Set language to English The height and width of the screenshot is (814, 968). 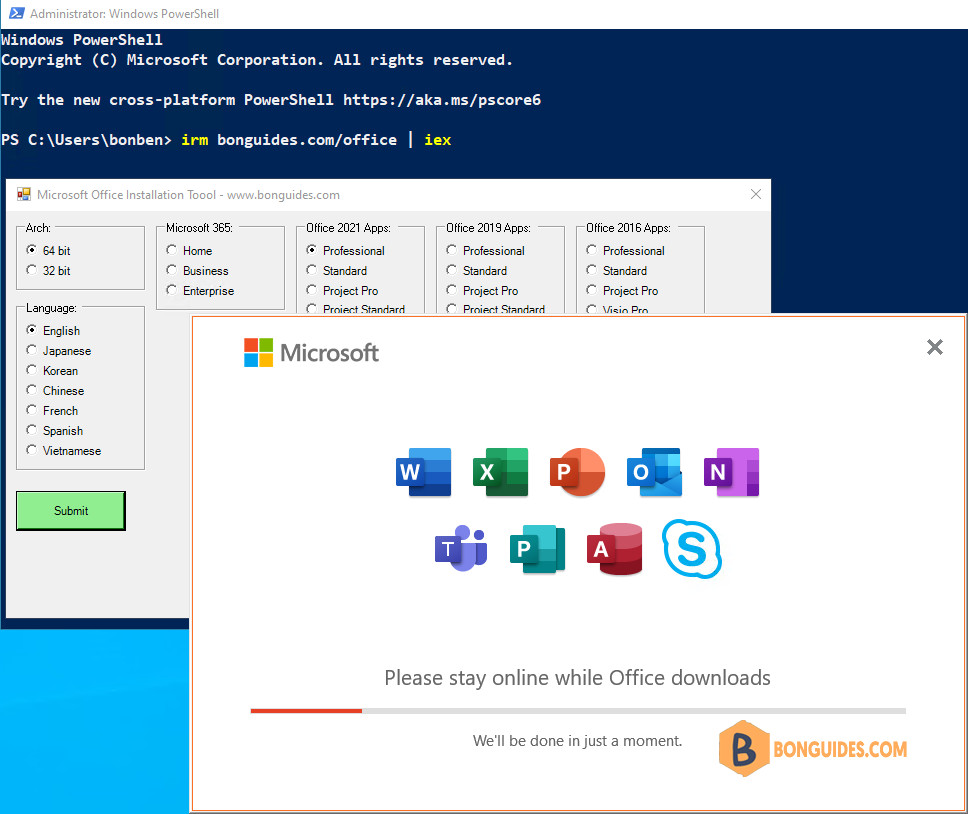[x=53, y=330]
